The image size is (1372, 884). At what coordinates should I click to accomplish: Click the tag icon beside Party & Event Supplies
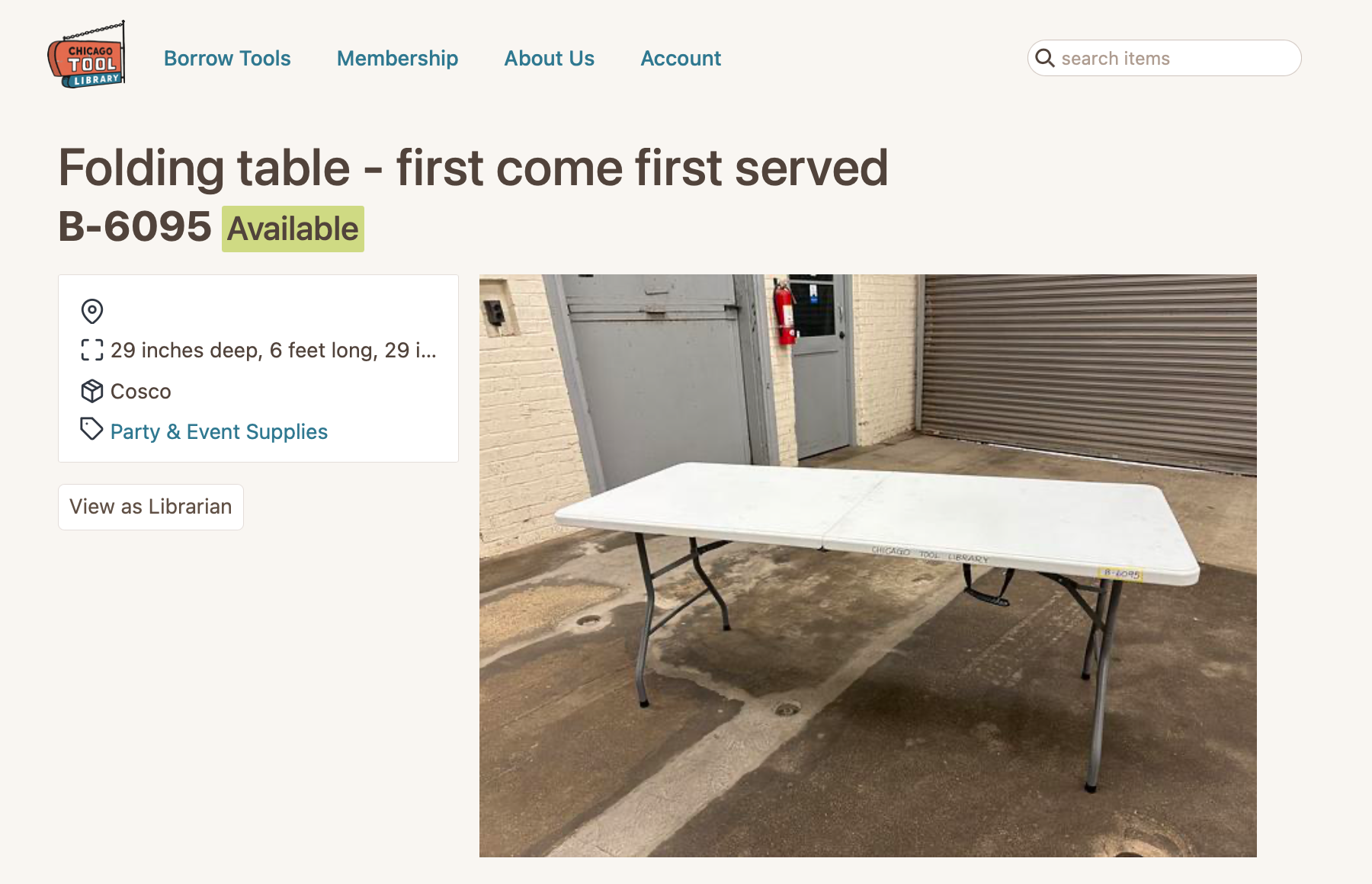pos(92,429)
